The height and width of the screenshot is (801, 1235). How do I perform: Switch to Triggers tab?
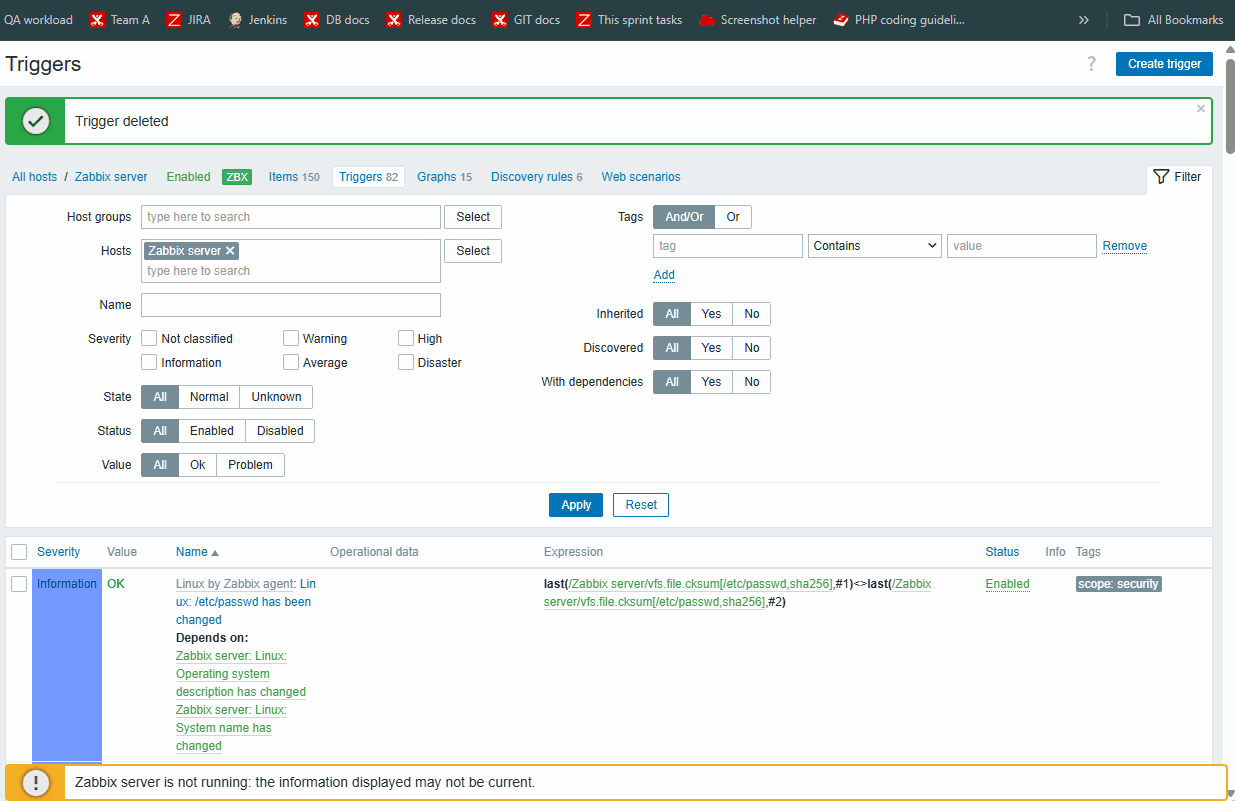coord(368,177)
